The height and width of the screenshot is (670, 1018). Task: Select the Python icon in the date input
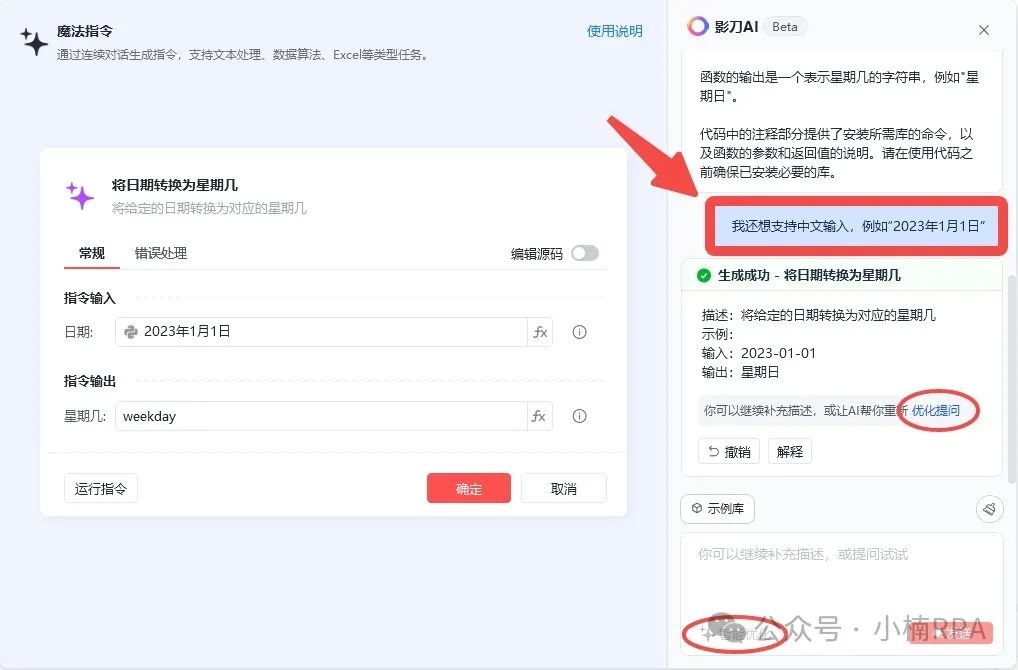point(130,331)
